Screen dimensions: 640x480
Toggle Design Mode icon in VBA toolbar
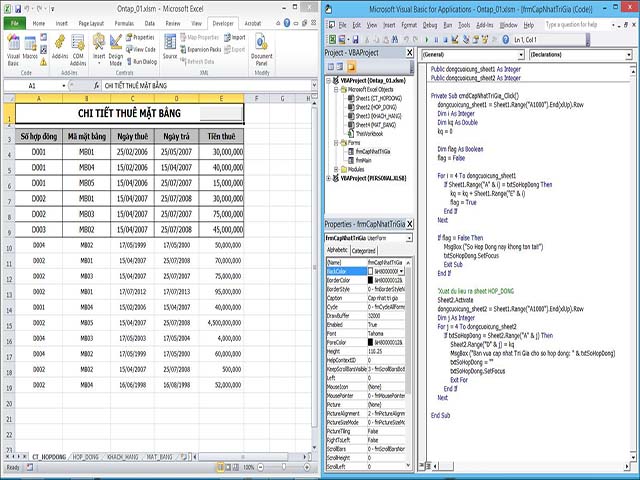(455, 40)
